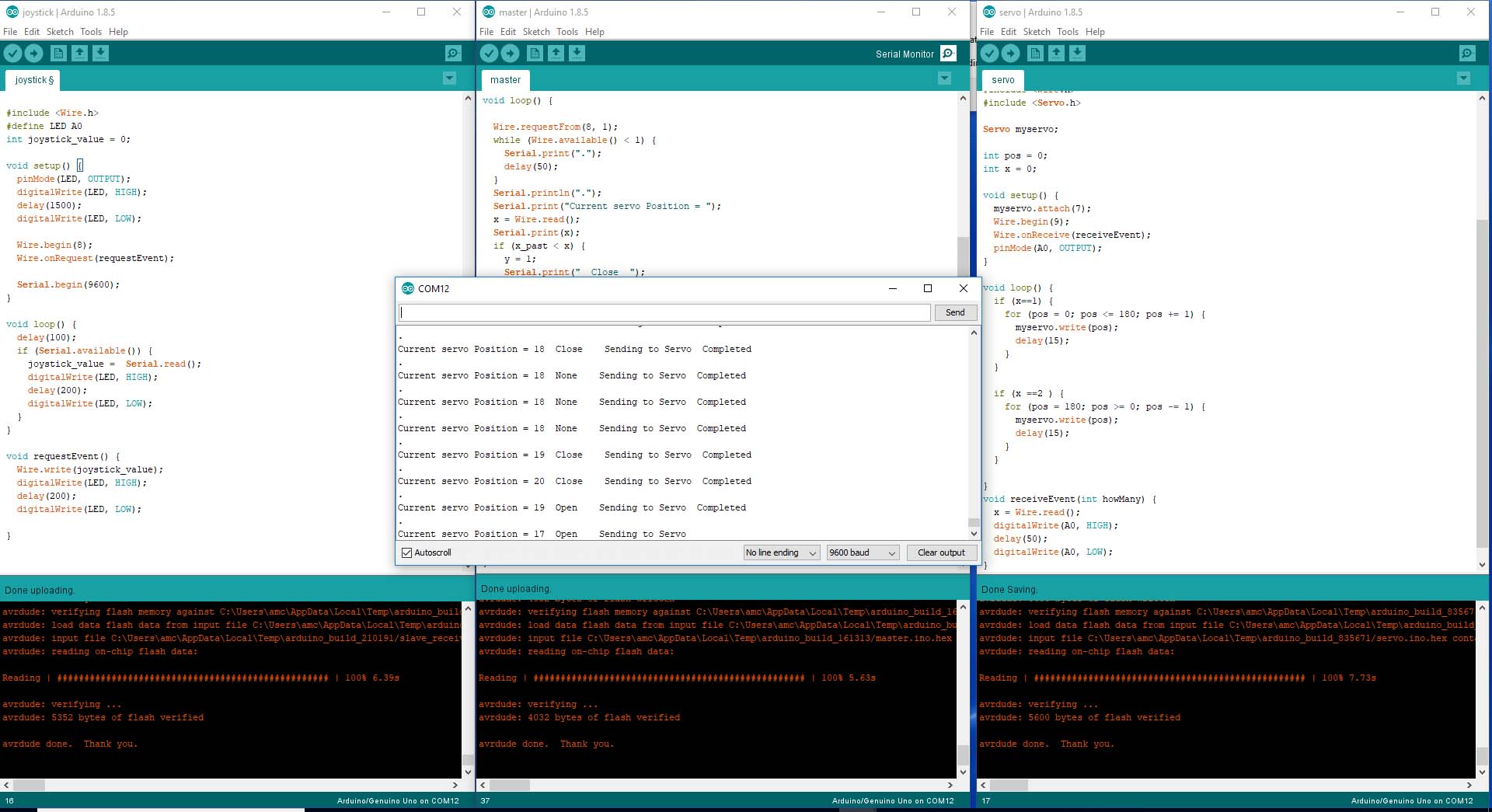Expand tab menu arrow in servo window
This screenshot has width=1492, height=812.
[x=1463, y=78]
